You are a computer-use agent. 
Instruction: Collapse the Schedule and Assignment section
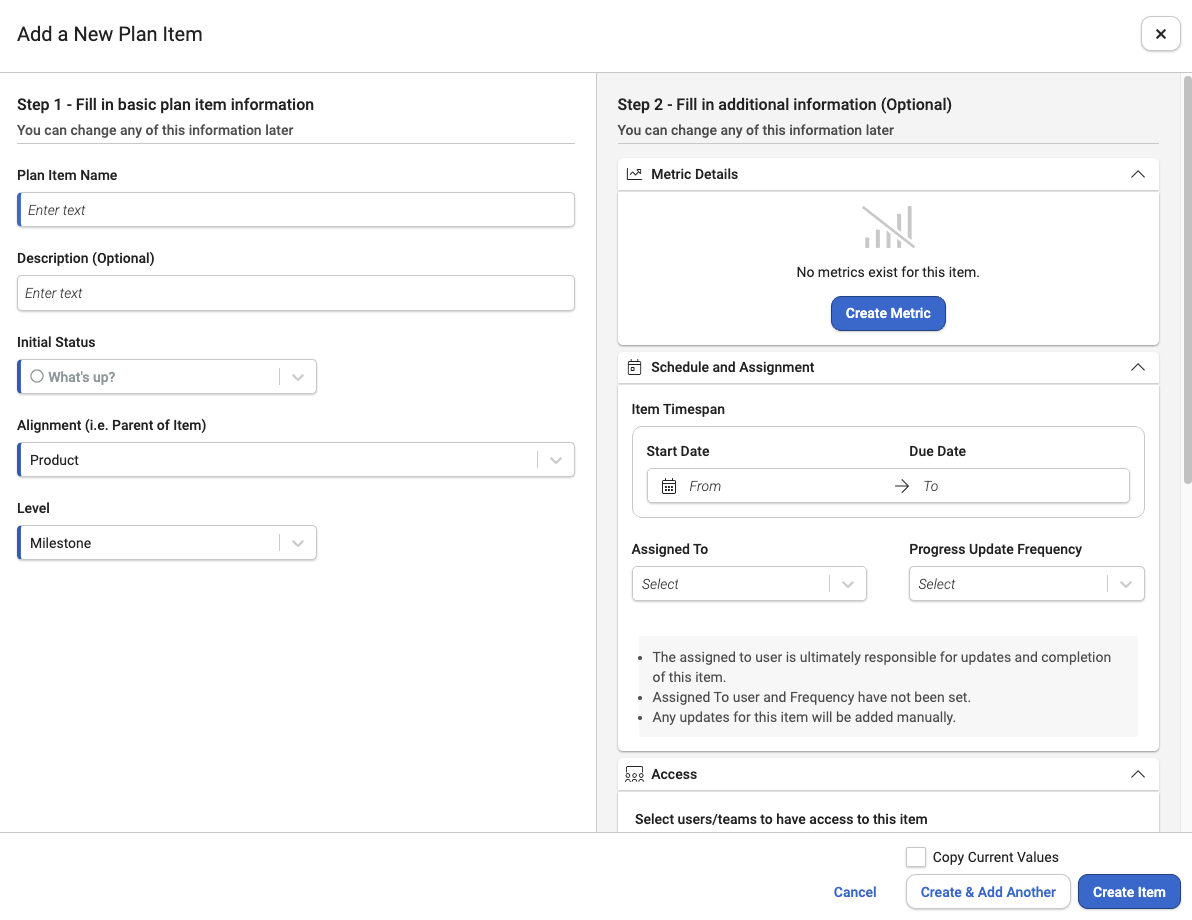1137,367
